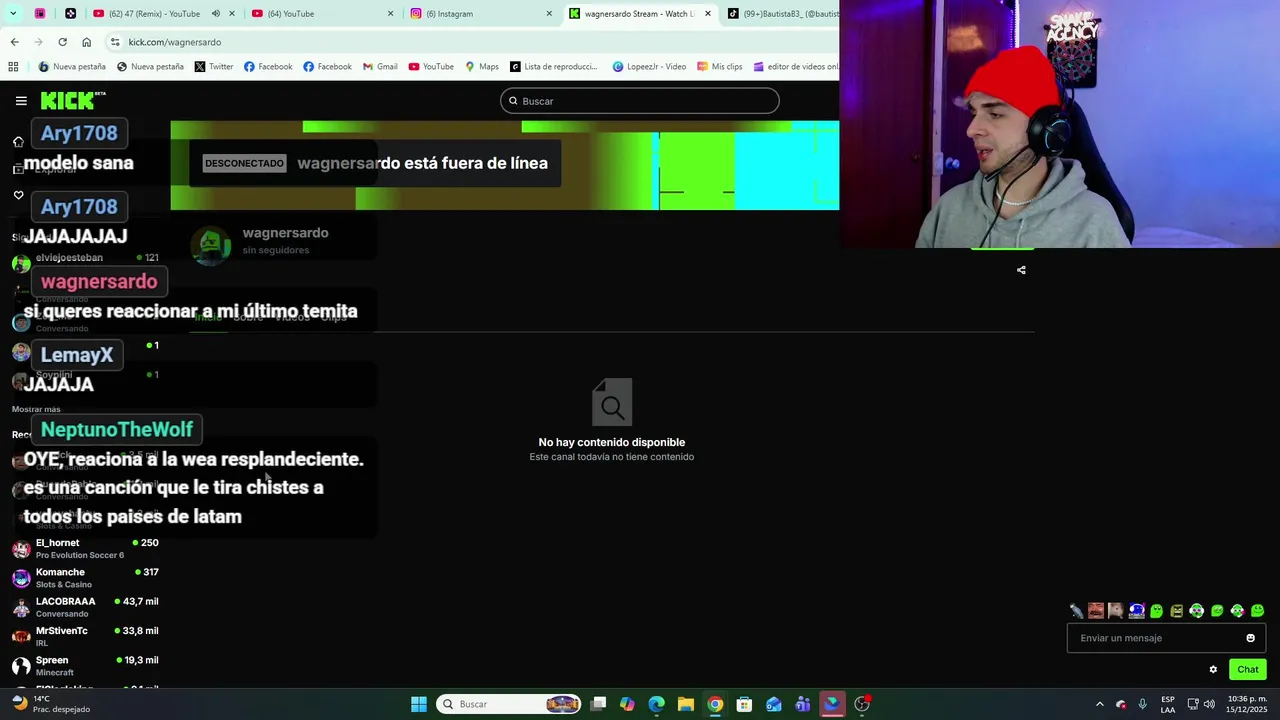This screenshot has height=720, width=1280.
Task: Select the green smiling blob emote
Action: point(1257,611)
